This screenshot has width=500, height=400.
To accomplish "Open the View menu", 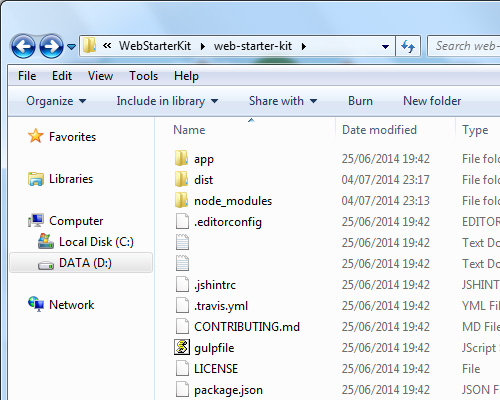I will point(100,76).
